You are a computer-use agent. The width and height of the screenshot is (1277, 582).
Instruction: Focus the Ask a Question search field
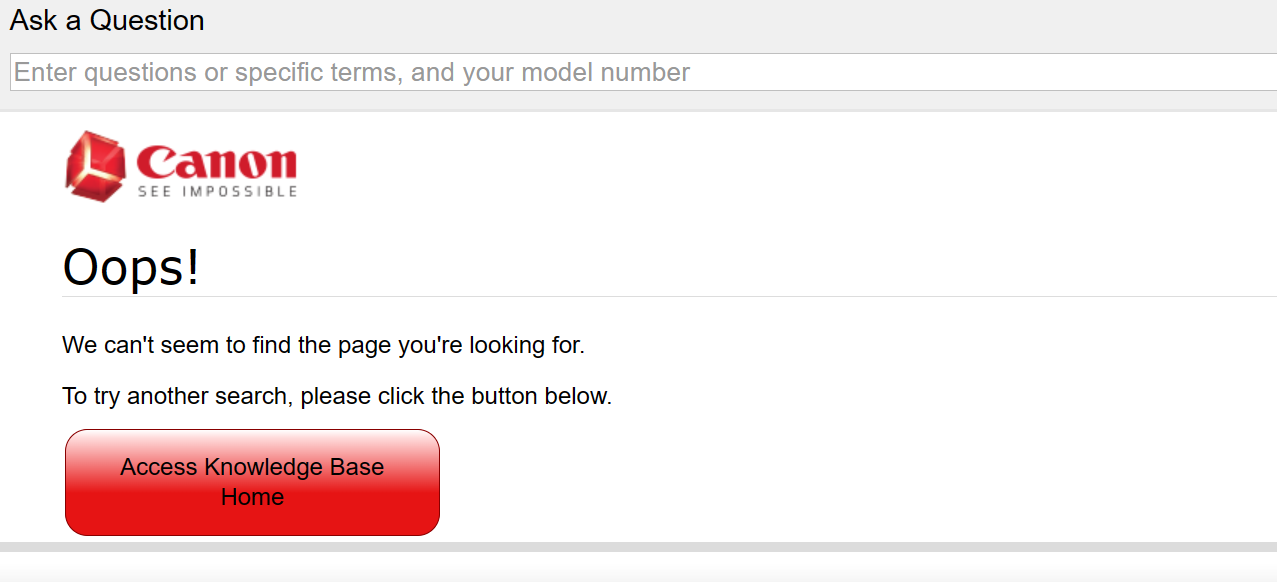click(640, 72)
